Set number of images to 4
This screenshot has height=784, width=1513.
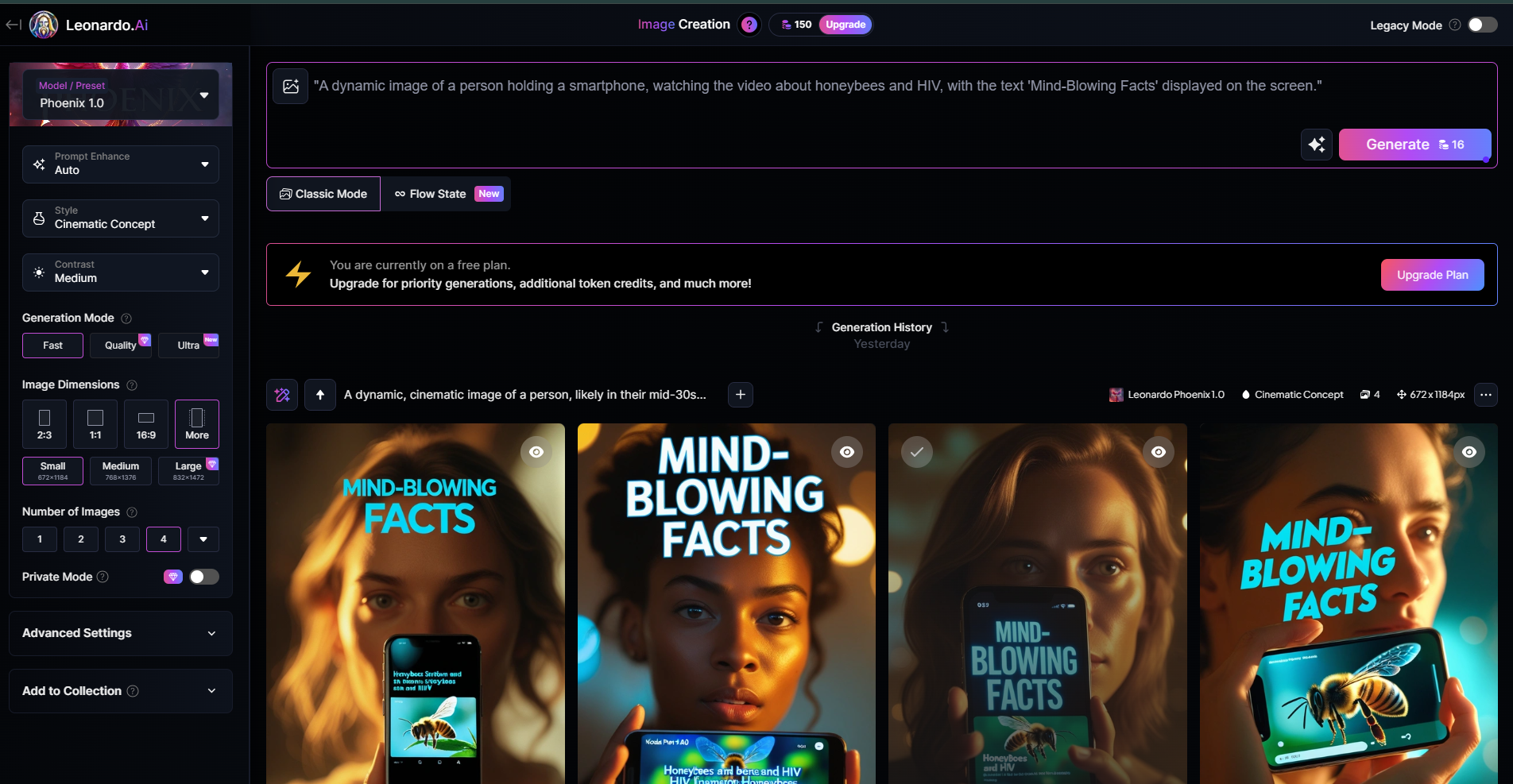tap(164, 539)
